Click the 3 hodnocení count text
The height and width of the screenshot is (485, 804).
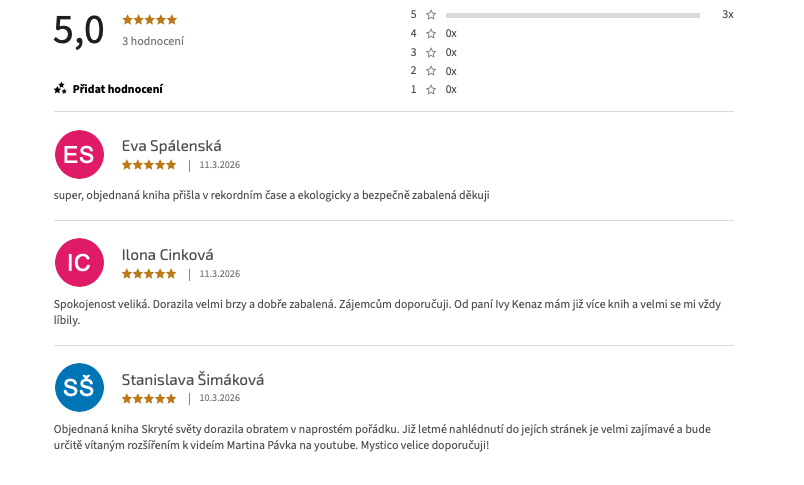[153, 42]
